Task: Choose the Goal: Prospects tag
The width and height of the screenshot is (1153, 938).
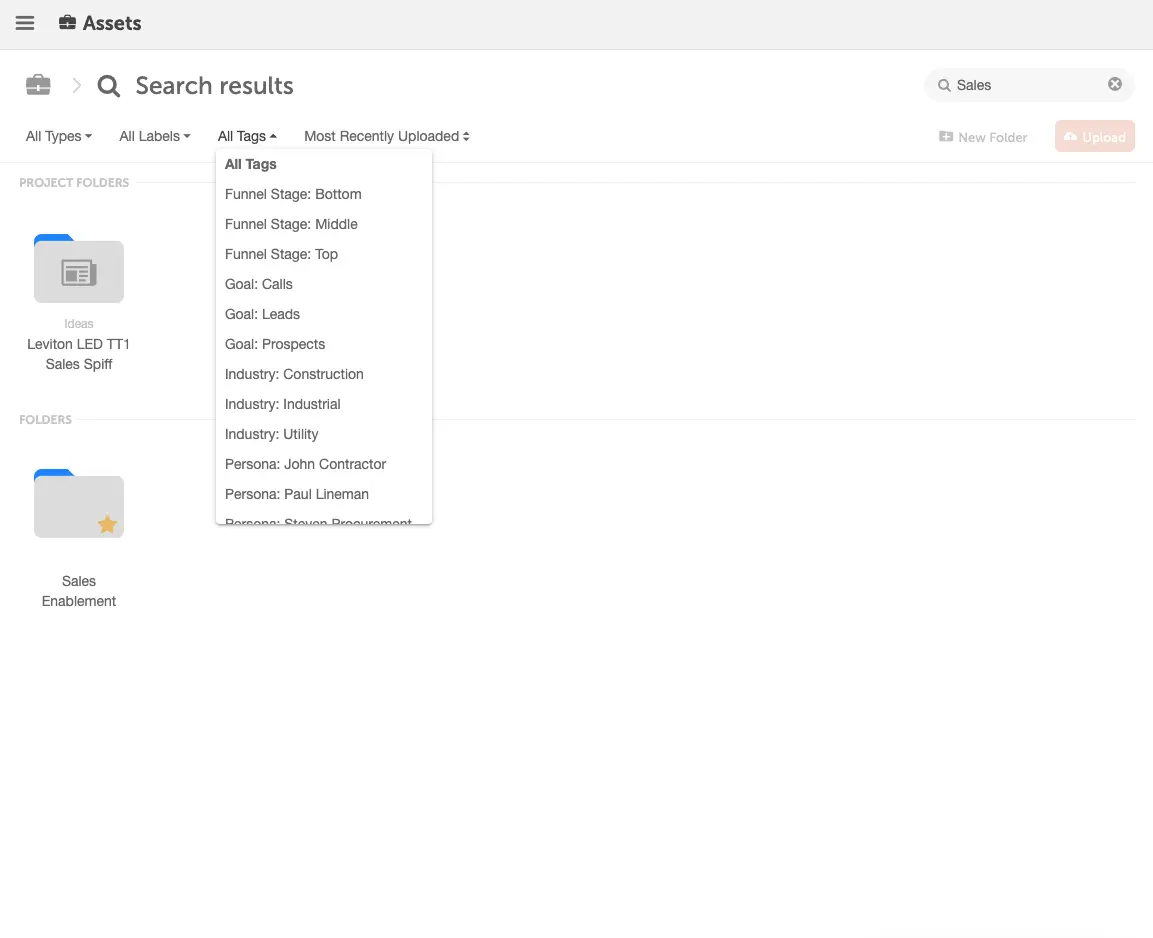Action: tap(324, 345)
